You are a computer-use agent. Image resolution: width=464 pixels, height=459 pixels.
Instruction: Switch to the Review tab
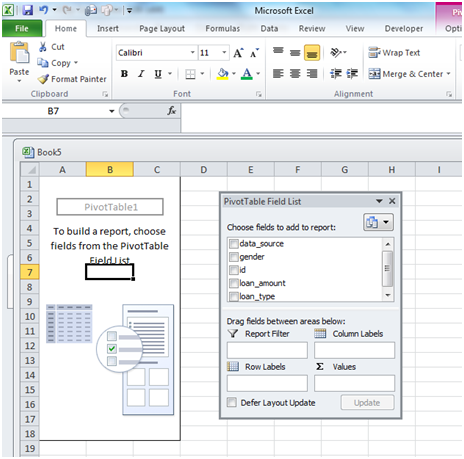click(312, 29)
